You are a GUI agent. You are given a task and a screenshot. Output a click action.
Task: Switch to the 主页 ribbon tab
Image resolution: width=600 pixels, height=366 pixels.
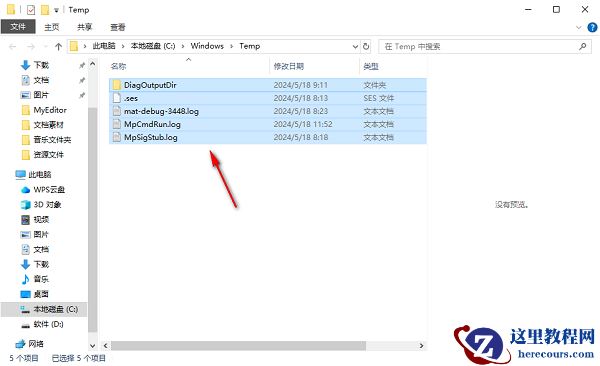52,27
